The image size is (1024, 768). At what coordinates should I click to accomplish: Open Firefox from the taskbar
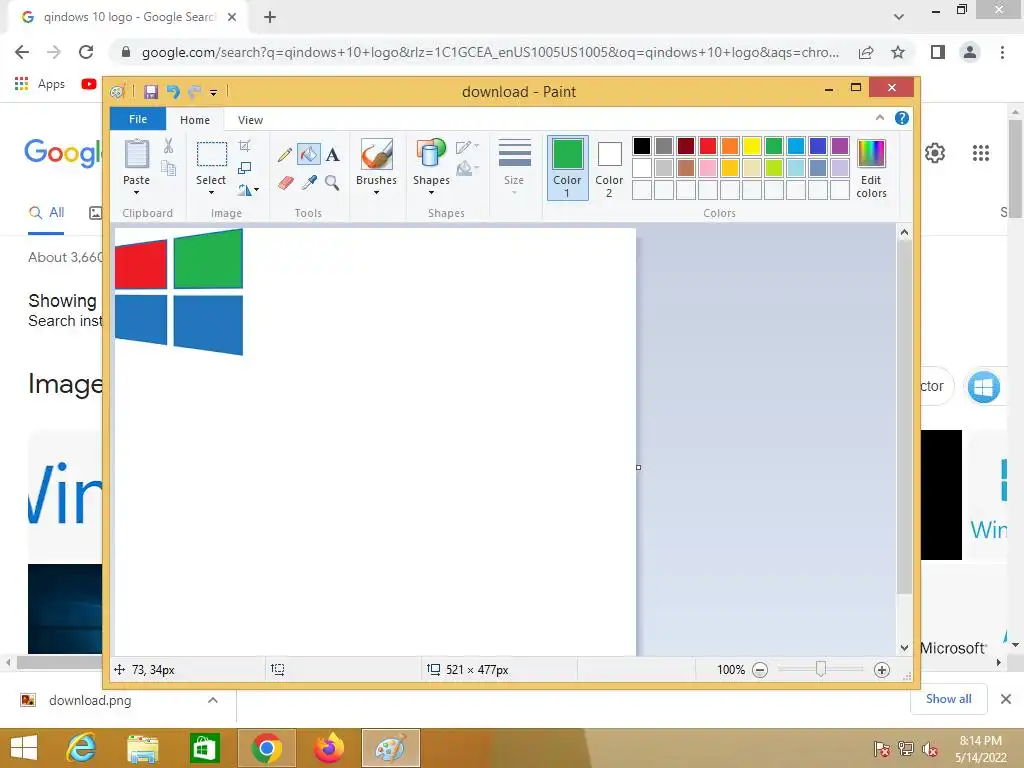[328, 748]
